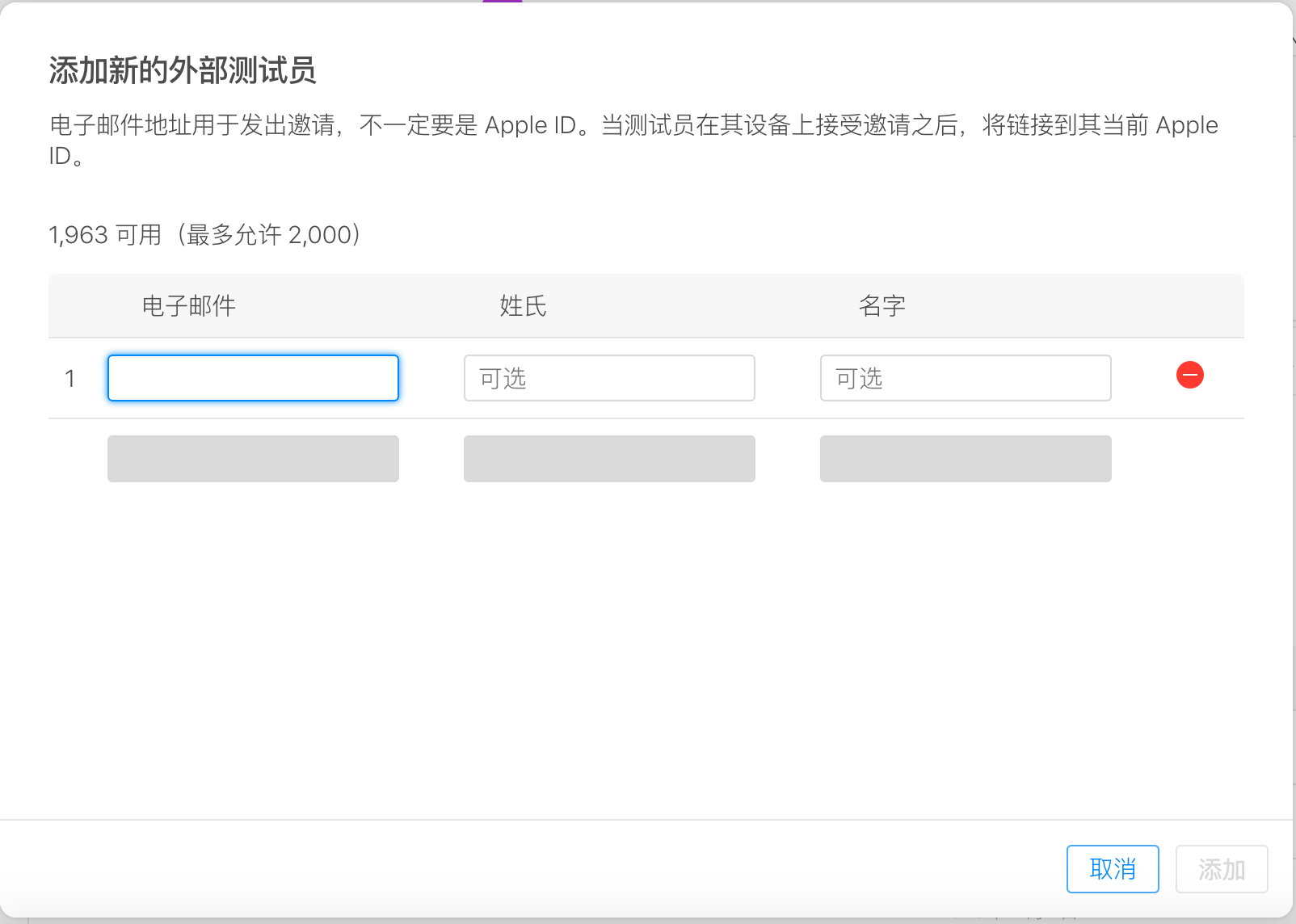1296x924 pixels.
Task: Remove row 1 with the red minus icon
Action: [x=1190, y=375]
